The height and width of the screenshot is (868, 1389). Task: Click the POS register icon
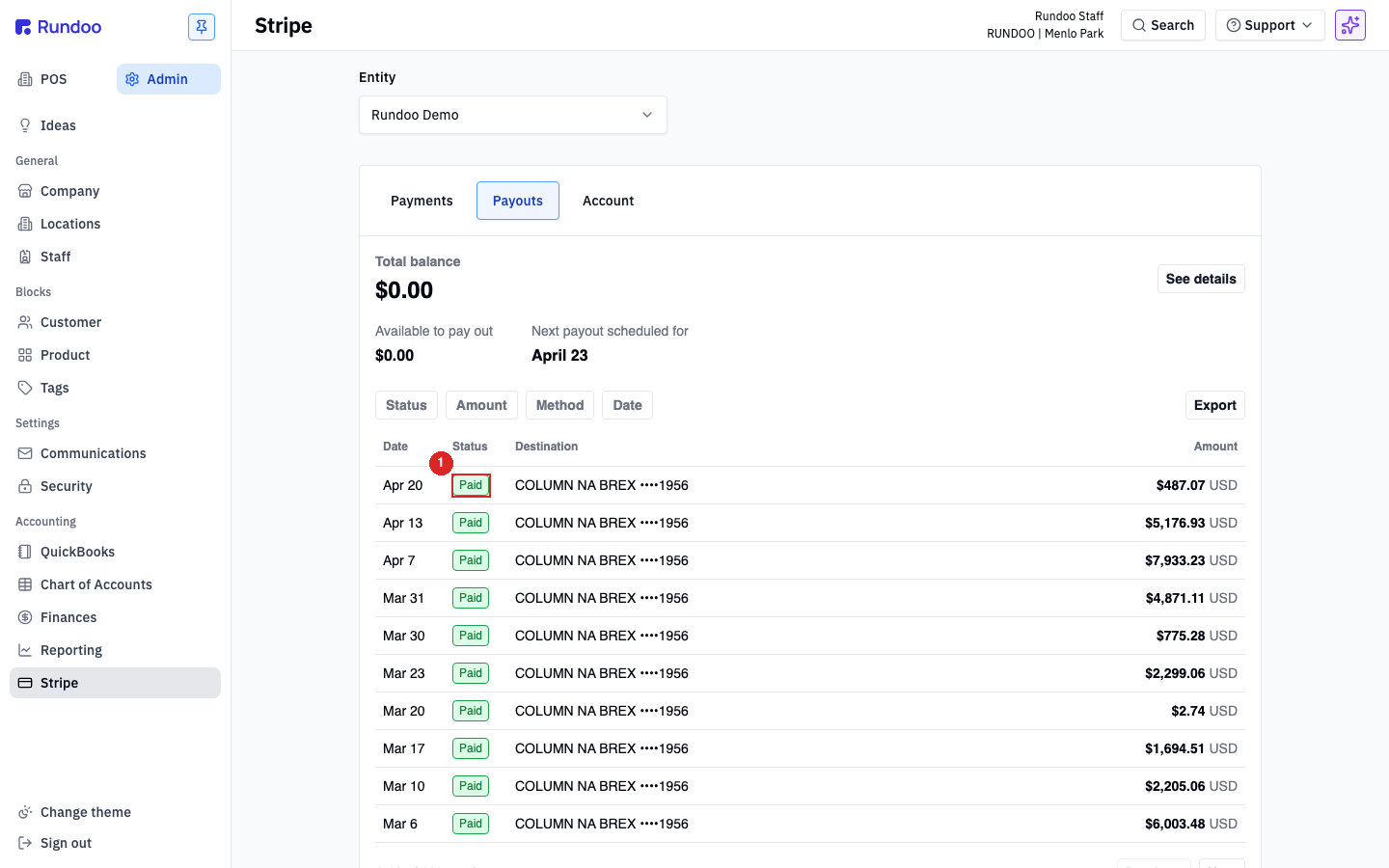[x=25, y=79]
